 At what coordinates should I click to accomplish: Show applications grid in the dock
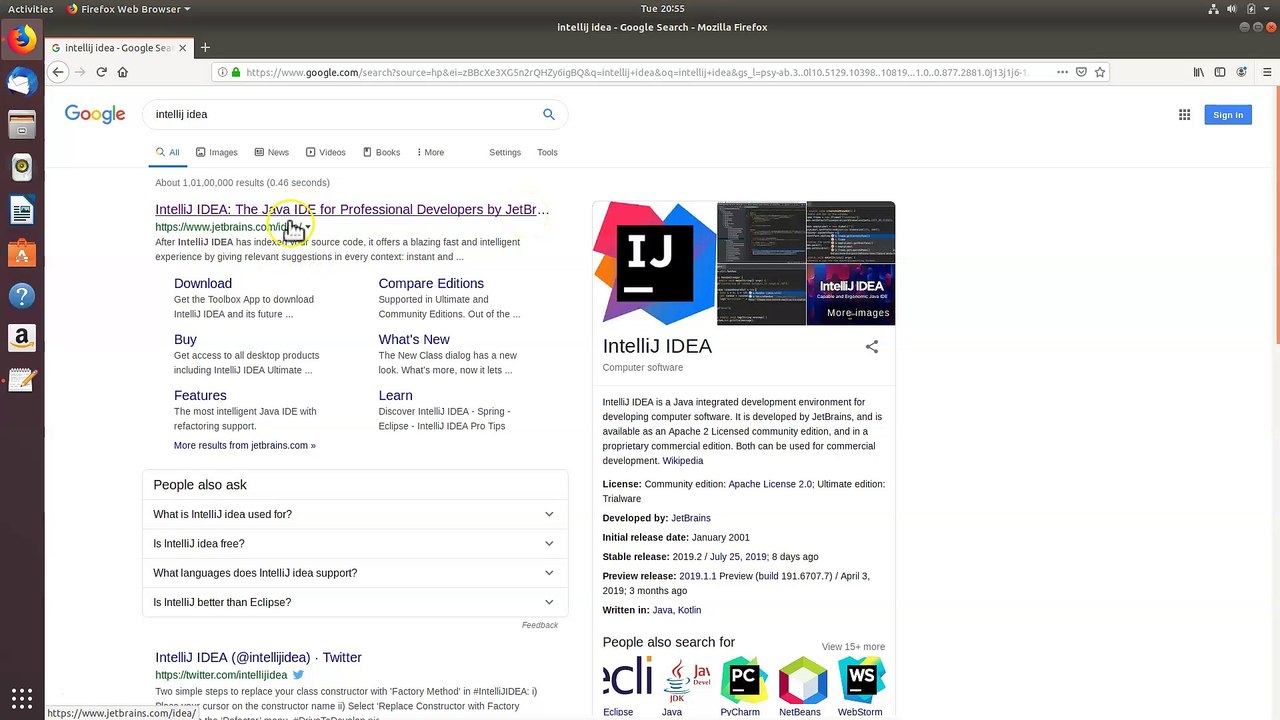point(22,698)
